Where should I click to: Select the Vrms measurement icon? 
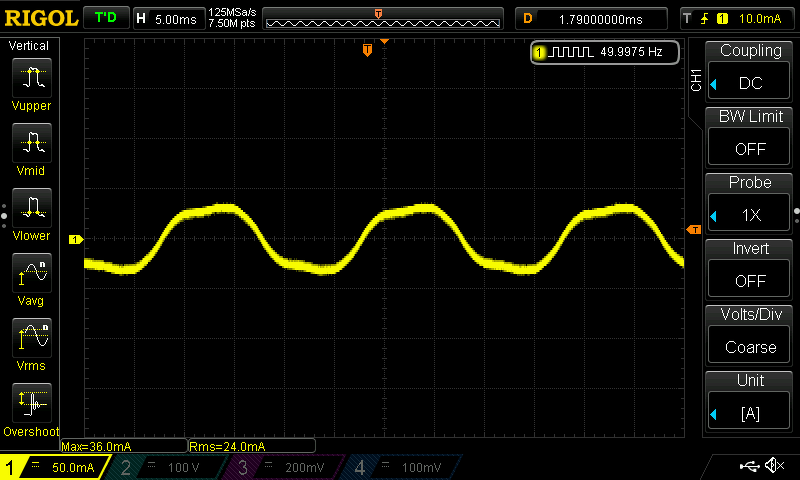click(x=32, y=338)
